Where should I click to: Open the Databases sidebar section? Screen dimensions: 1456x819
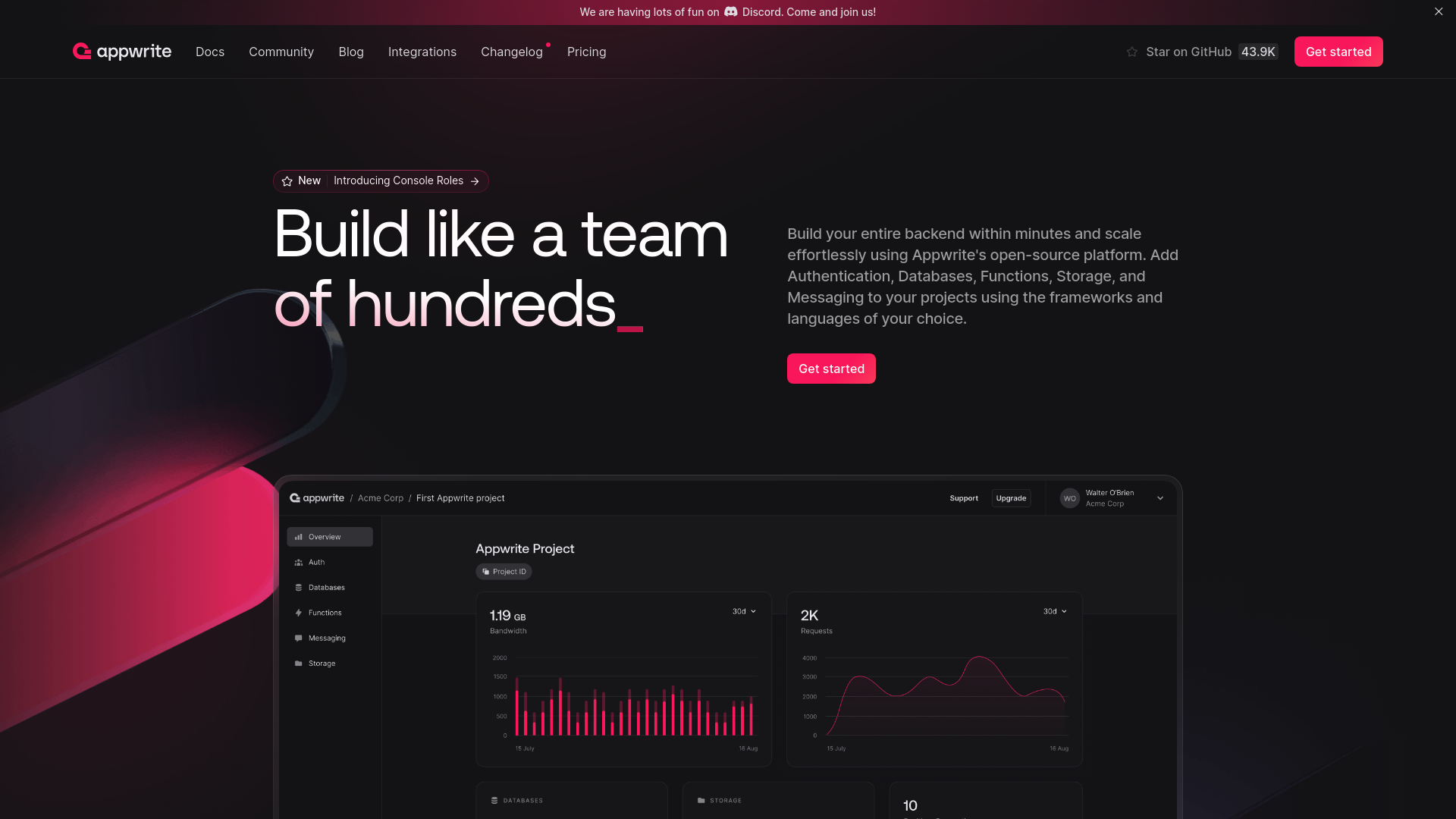[327, 587]
